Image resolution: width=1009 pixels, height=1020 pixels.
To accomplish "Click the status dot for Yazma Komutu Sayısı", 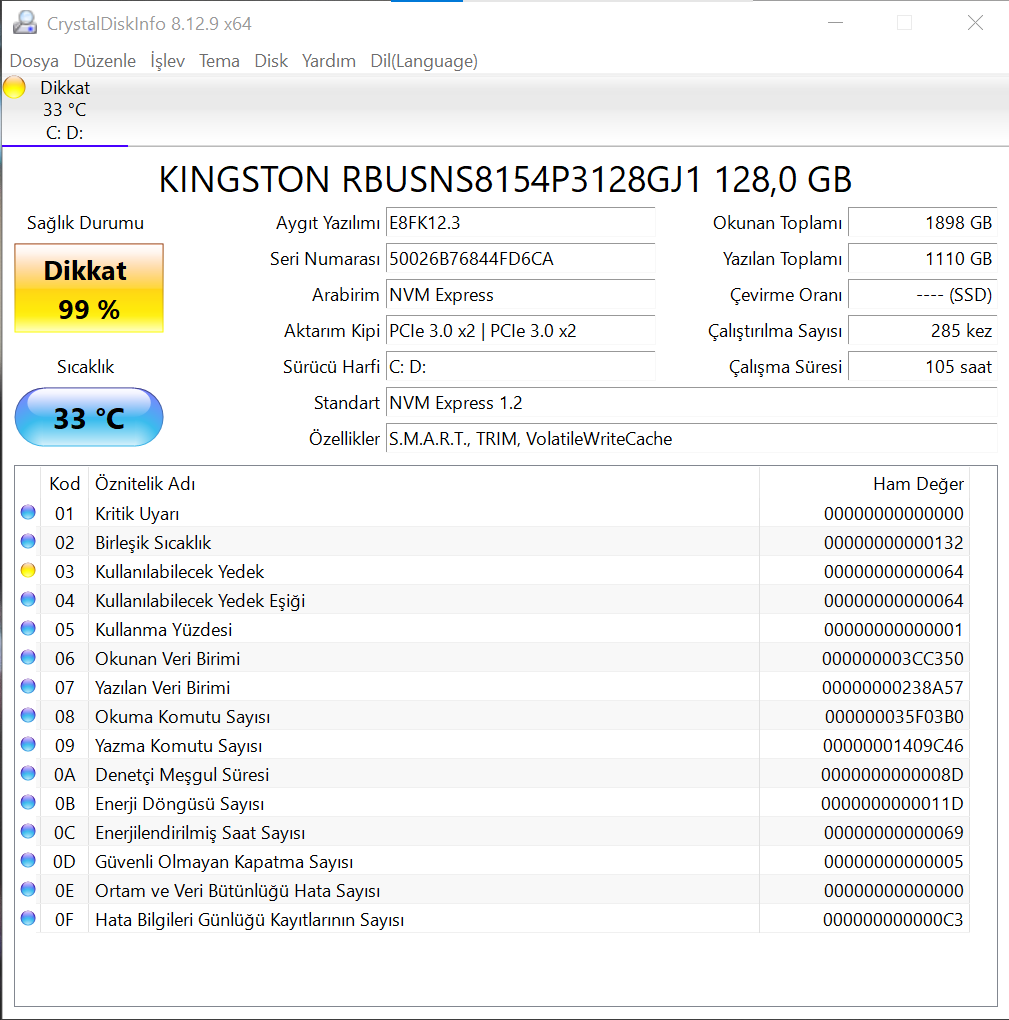I will 28,744.
